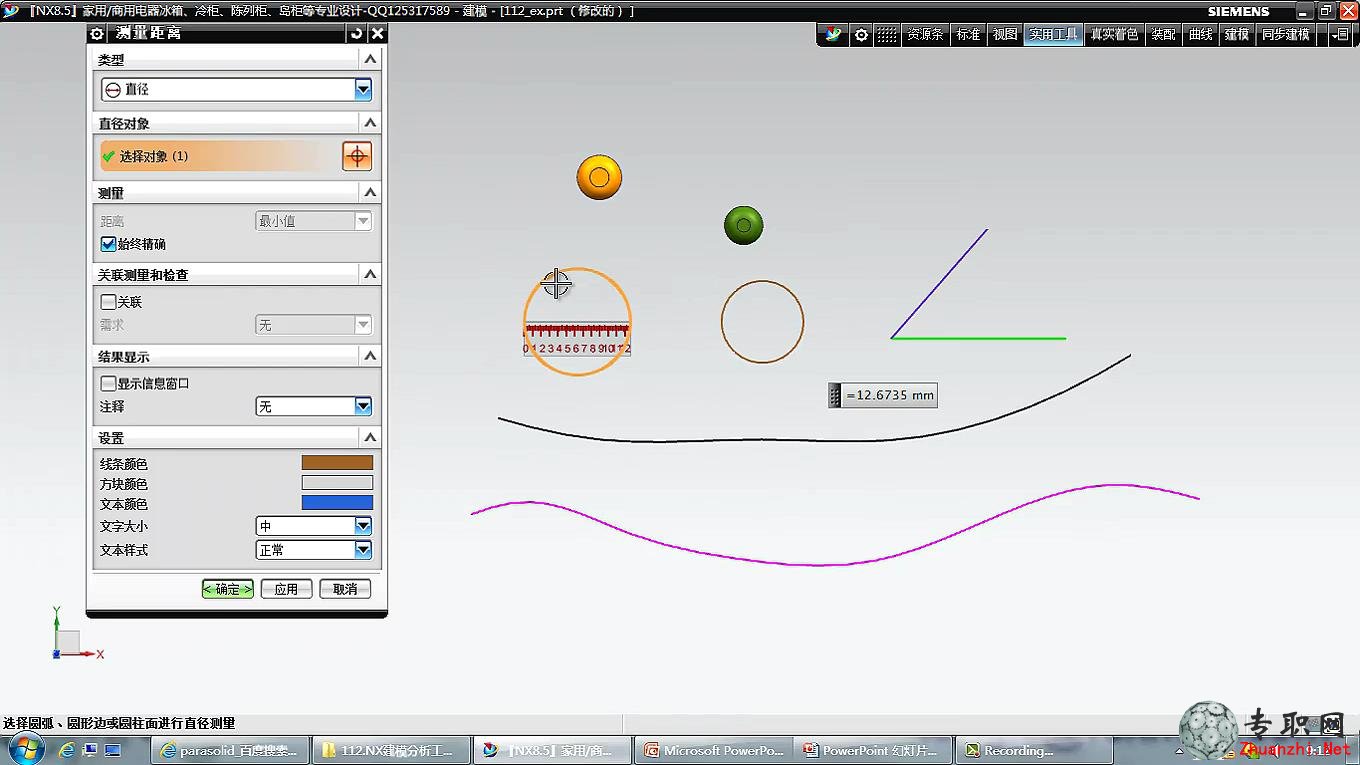Image resolution: width=1360 pixels, height=765 pixels.
Task: Collapse the associative measure and checking section
Action: point(370,274)
